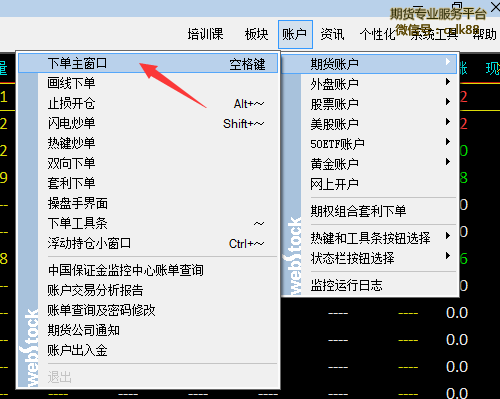Choose 双向下单 option
Viewport: 500px width, 399px height.
click(148, 163)
